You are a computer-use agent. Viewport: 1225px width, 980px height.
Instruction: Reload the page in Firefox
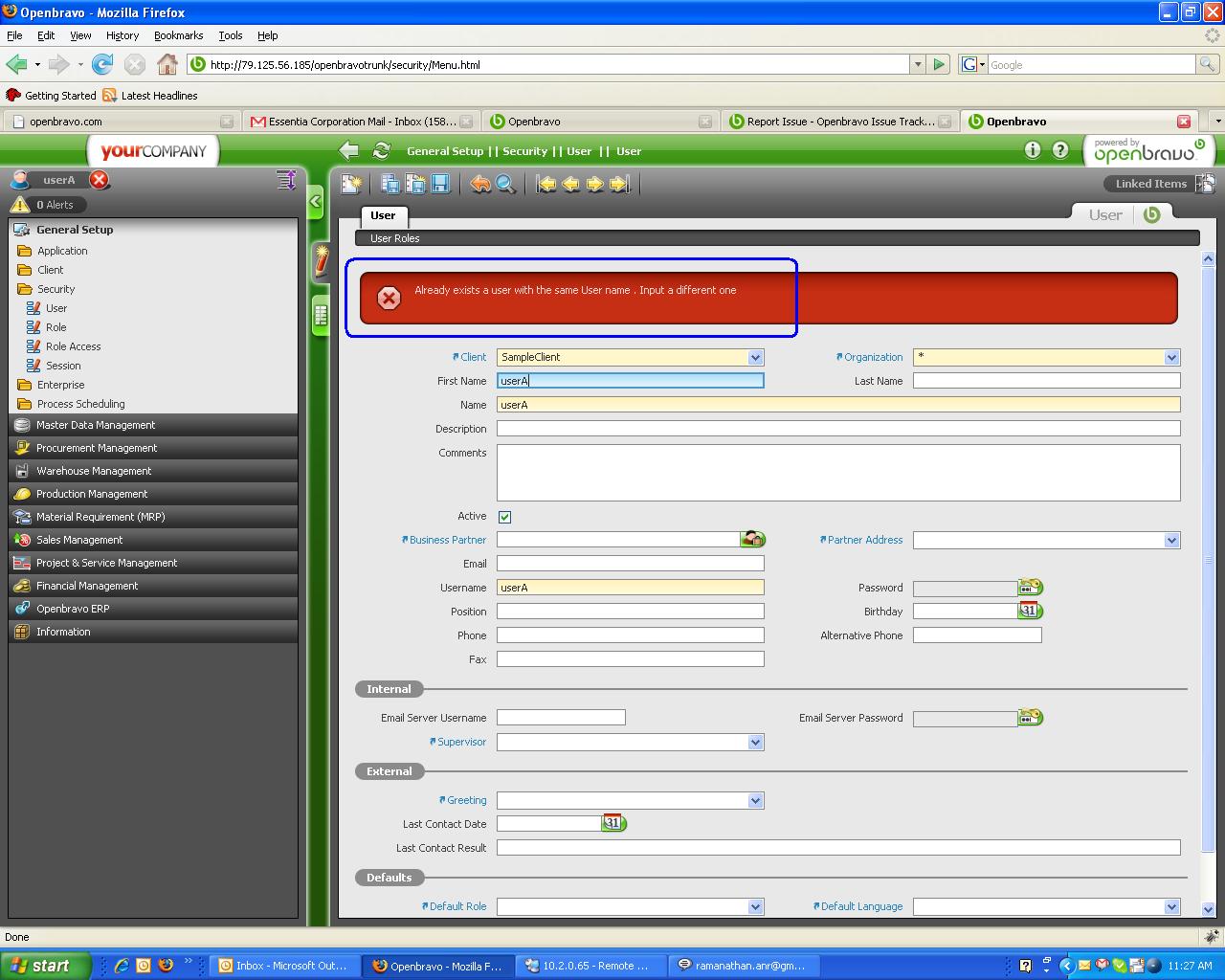[102, 64]
